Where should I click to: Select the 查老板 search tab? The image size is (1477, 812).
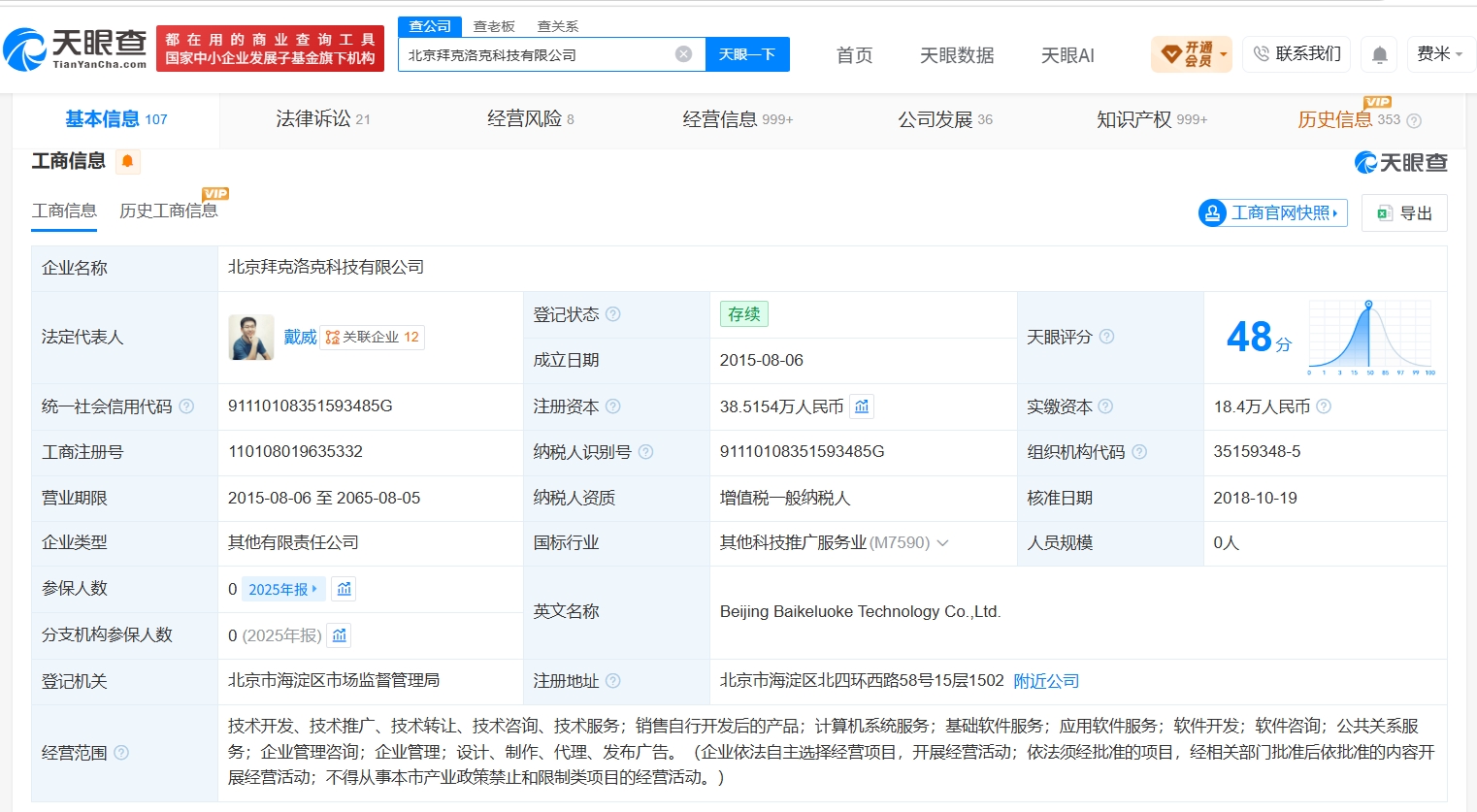pyautogui.click(x=494, y=26)
